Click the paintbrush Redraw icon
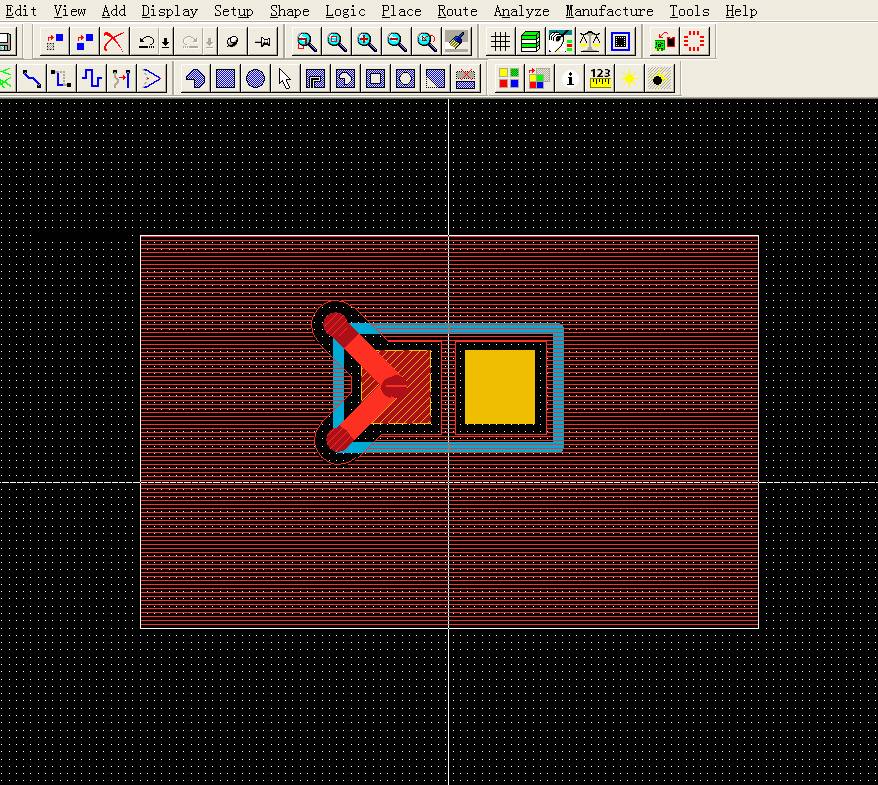Screen dimensions: 878x785 point(457,41)
